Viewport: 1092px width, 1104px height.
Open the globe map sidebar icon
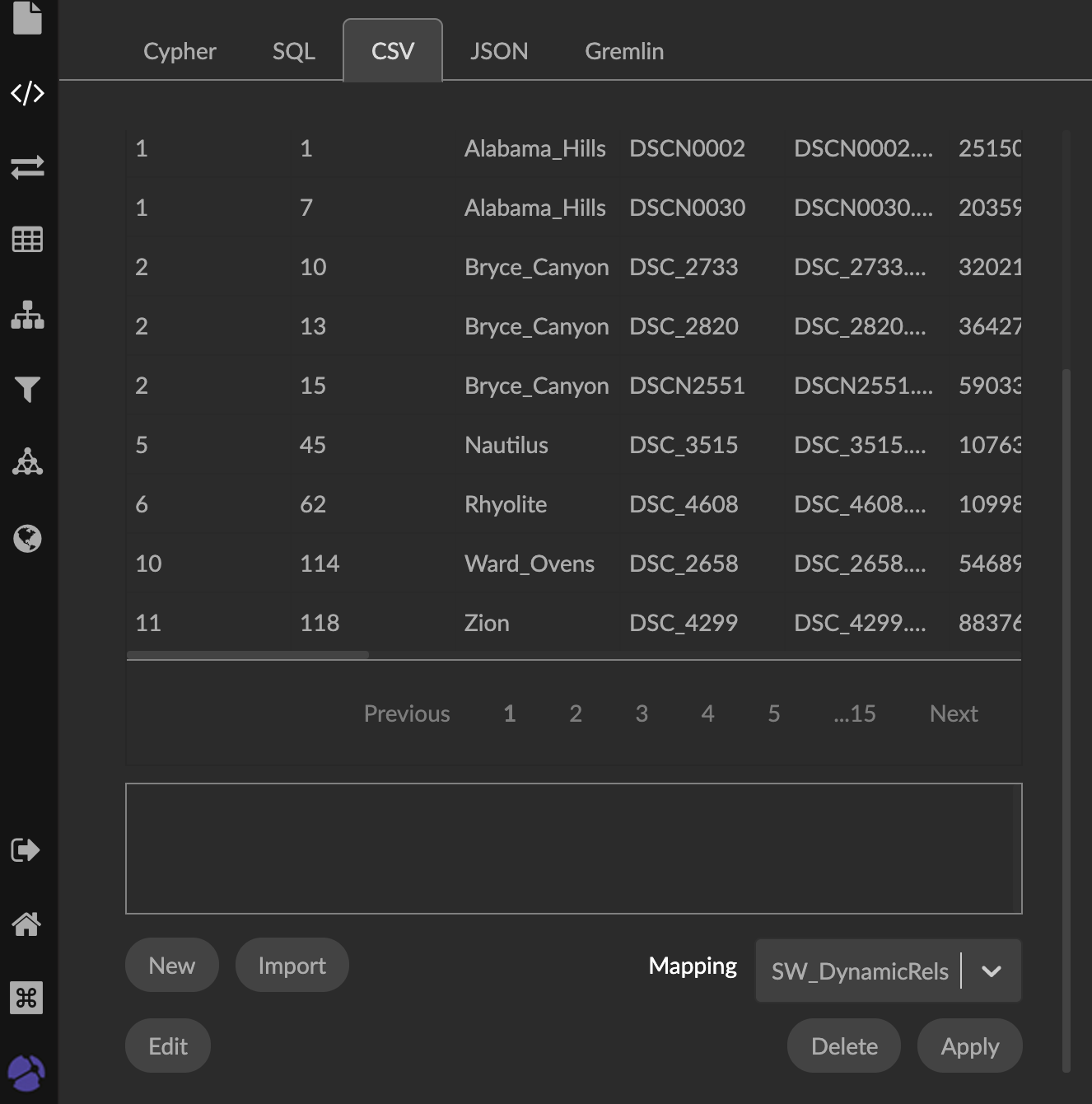click(27, 538)
